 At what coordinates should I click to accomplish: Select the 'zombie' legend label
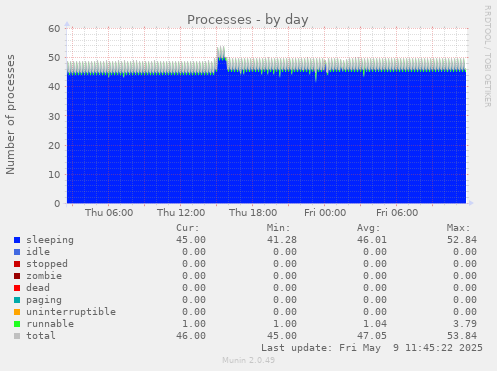(44, 276)
